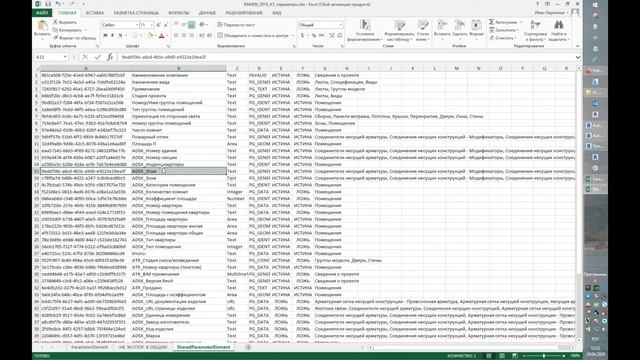This screenshot has width=640, height=360.
Task: Apply the red font color A
Action: coord(162,36)
